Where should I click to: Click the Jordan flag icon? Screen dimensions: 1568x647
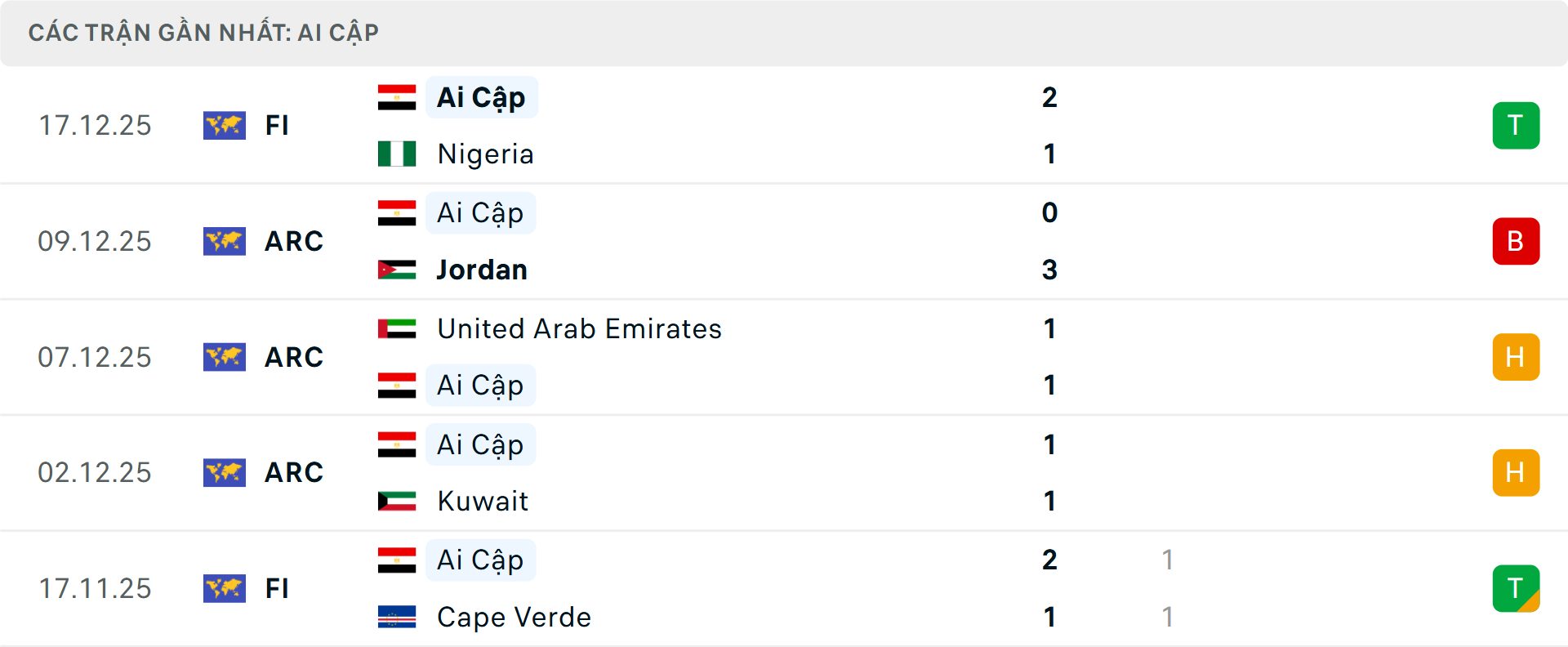(397, 270)
